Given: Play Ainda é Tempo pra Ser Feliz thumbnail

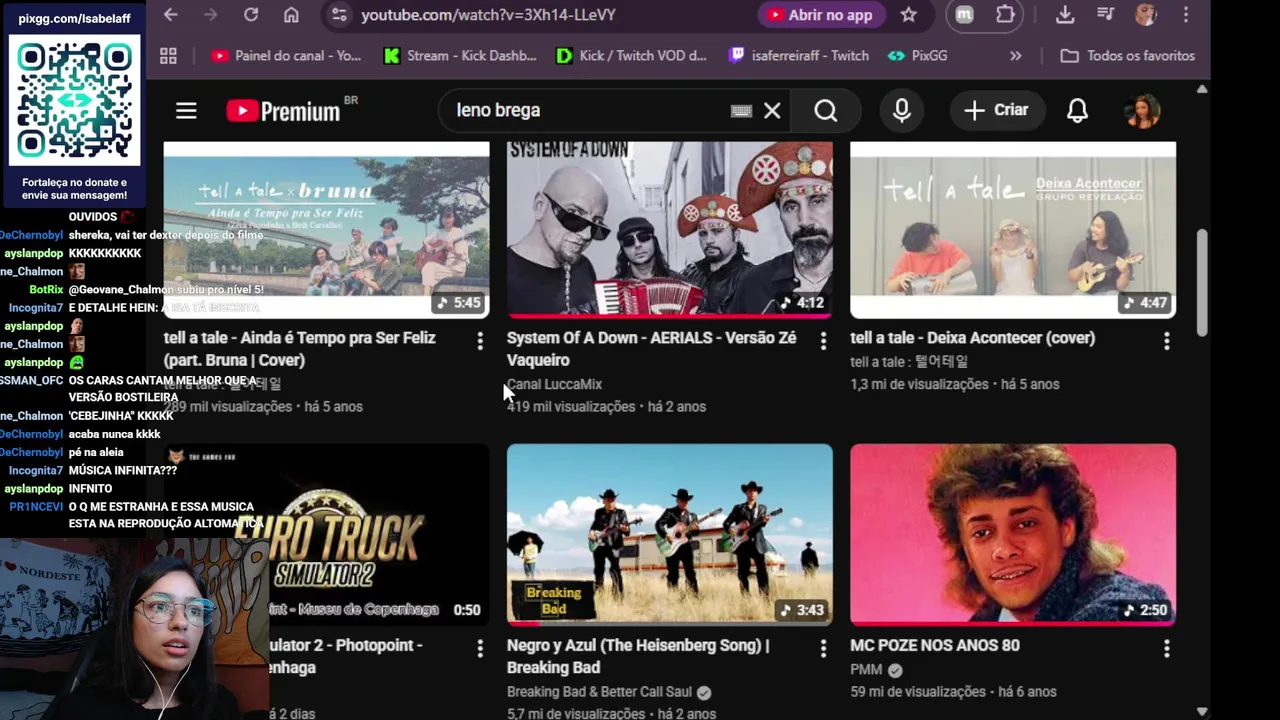Looking at the screenshot, I should pos(326,230).
